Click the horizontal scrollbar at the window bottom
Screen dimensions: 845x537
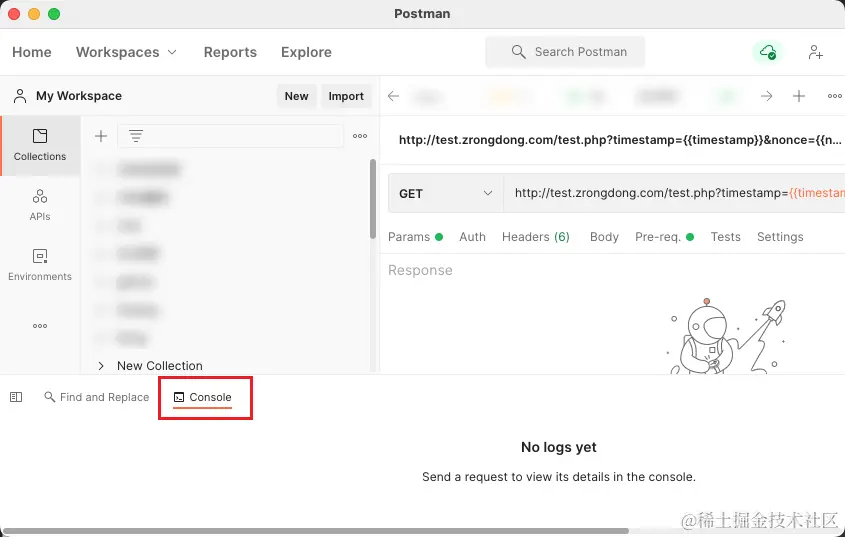click(316, 531)
